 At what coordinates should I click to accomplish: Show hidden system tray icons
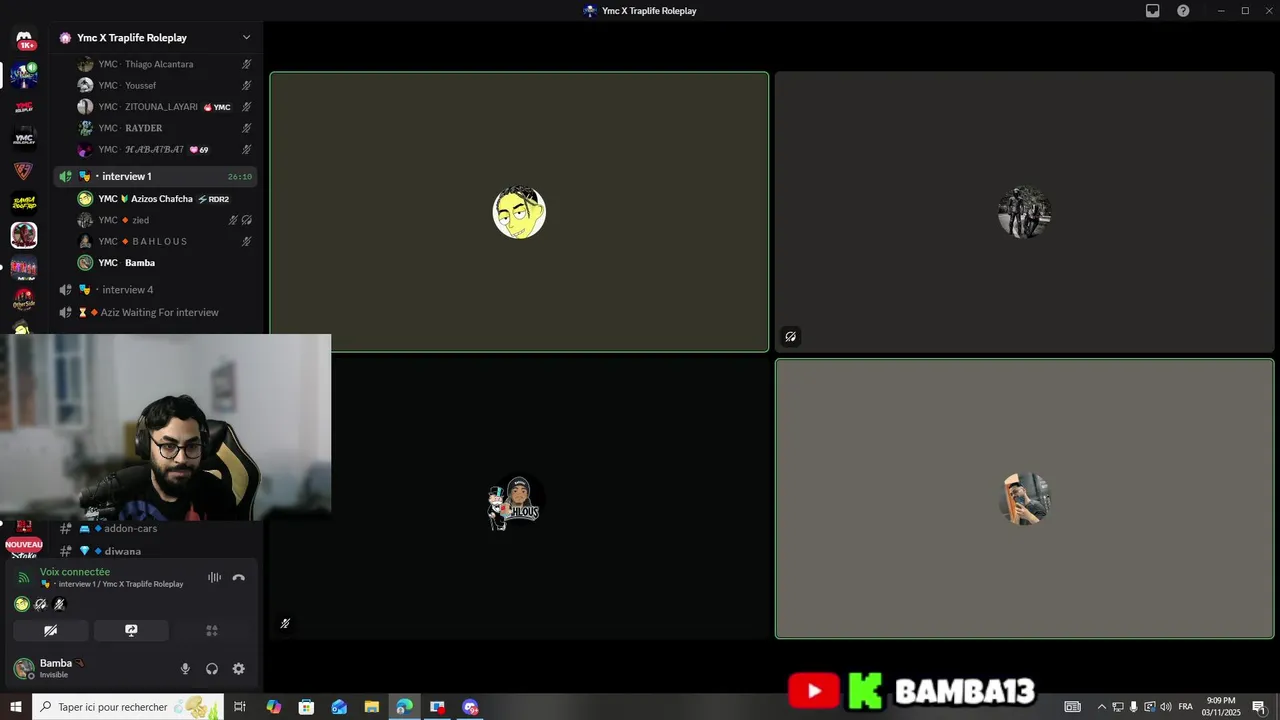point(1102,707)
